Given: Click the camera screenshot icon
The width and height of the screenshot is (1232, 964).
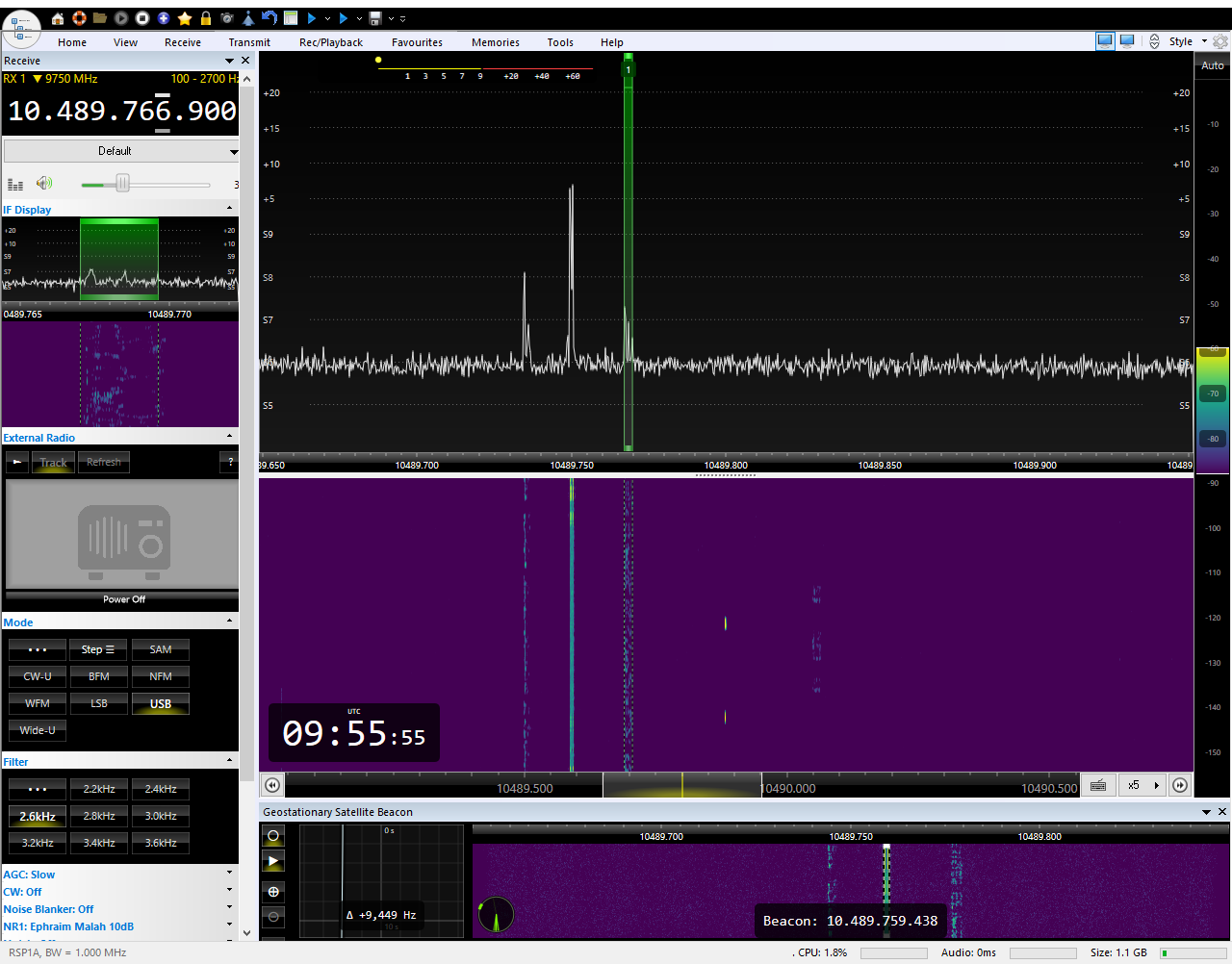Looking at the screenshot, I should point(227,18).
